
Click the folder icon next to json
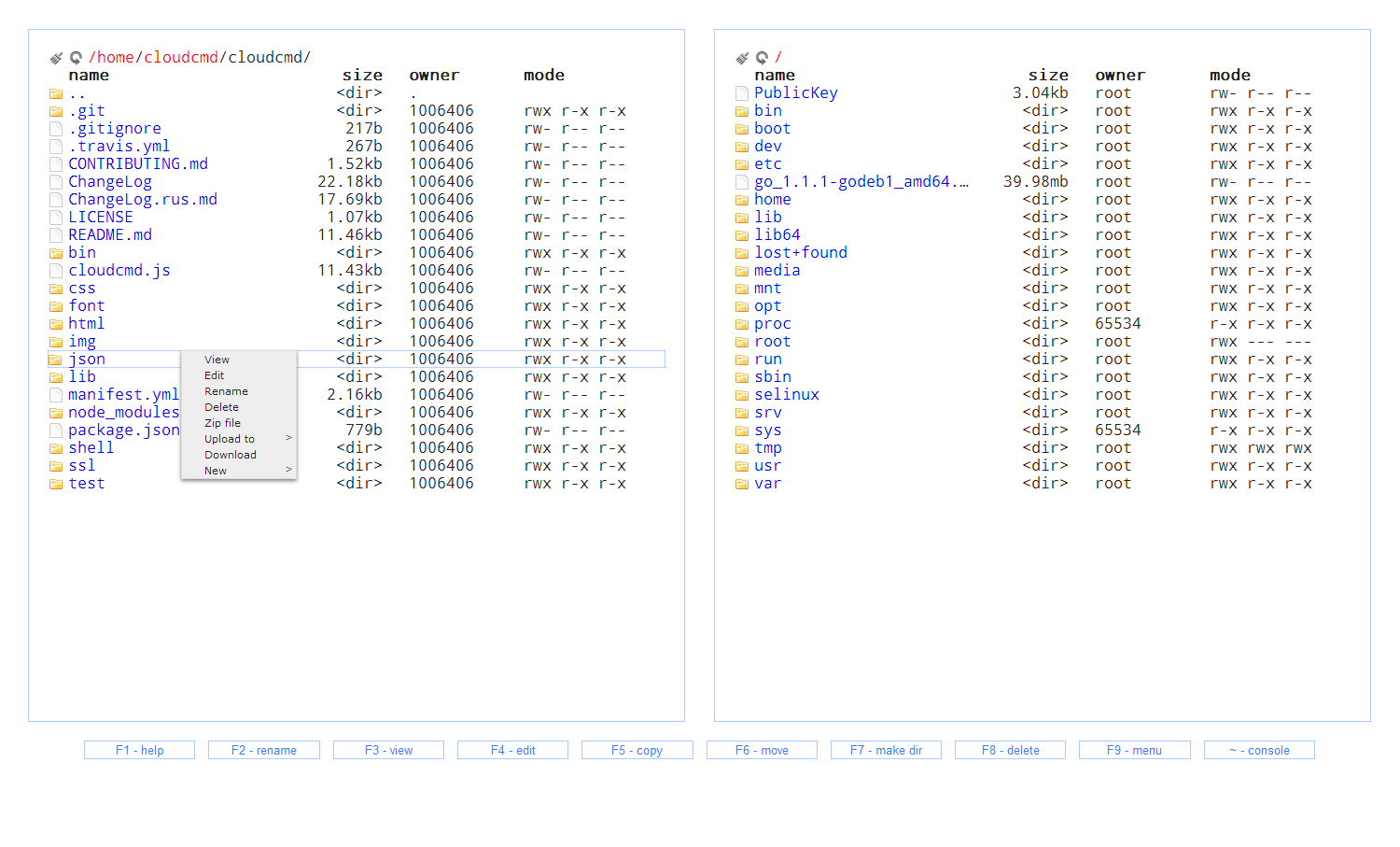pyautogui.click(x=56, y=360)
